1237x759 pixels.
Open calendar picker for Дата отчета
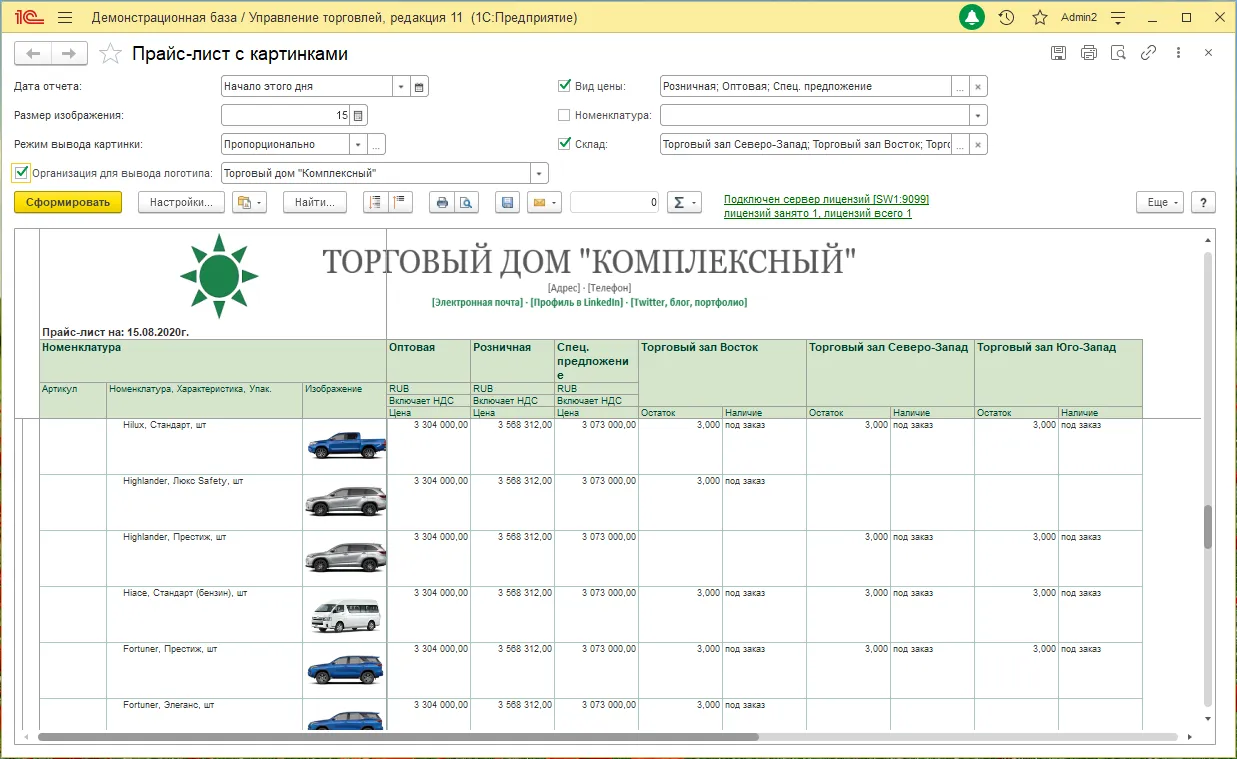pyautogui.click(x=420, y=87)
